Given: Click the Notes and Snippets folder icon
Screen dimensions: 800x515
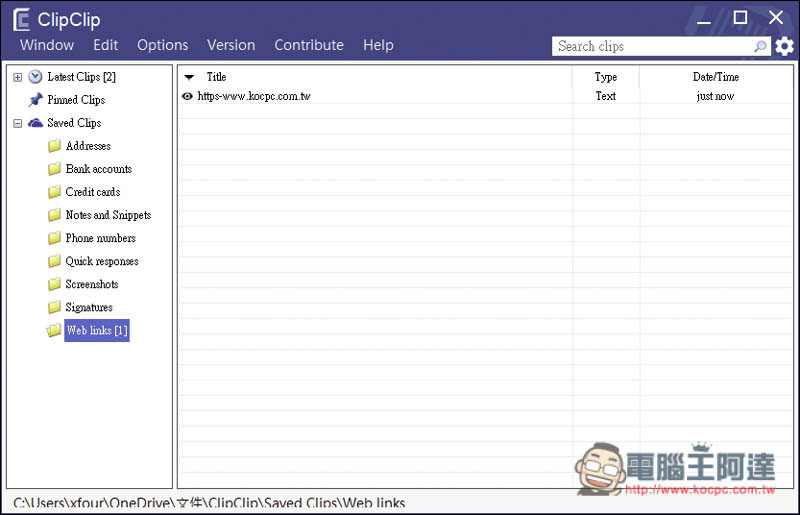Looking at the screenshot, I should click(x=55, y=215).
